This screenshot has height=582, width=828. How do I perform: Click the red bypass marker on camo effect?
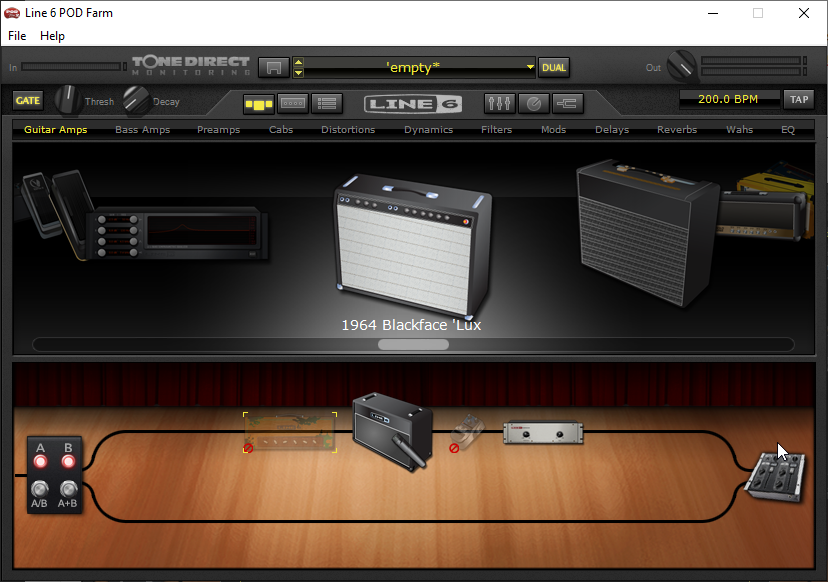pyautogui.click(x=248, y=448)
